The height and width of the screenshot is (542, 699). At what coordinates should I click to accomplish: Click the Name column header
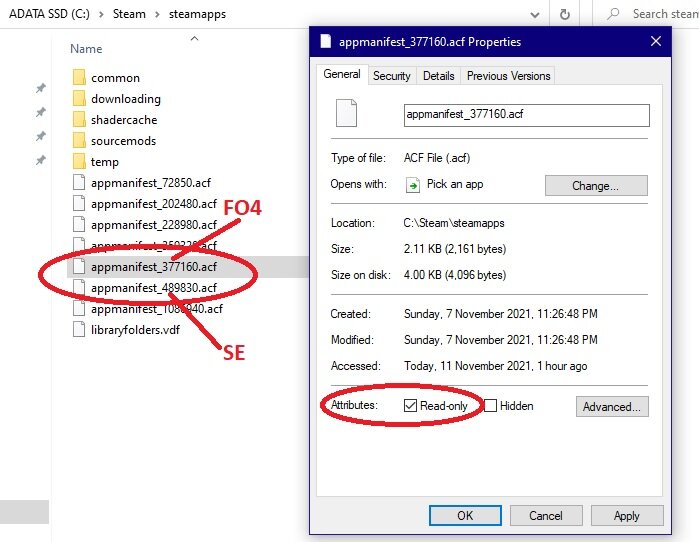tap(86, 49)
